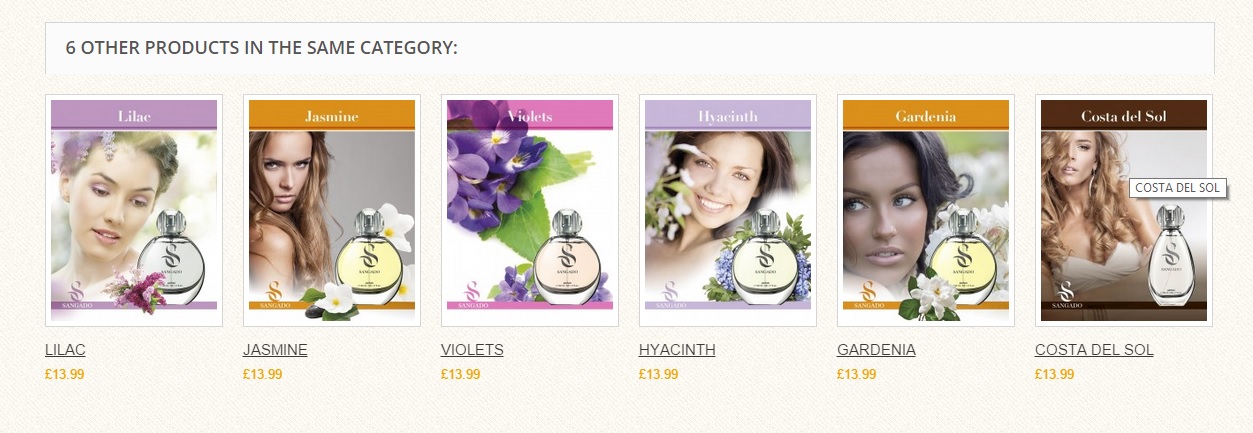This screenshot has height=433, width=1253.
Task: Click the Sangado logo on Violets image
Action: click(x=472, y=296)
